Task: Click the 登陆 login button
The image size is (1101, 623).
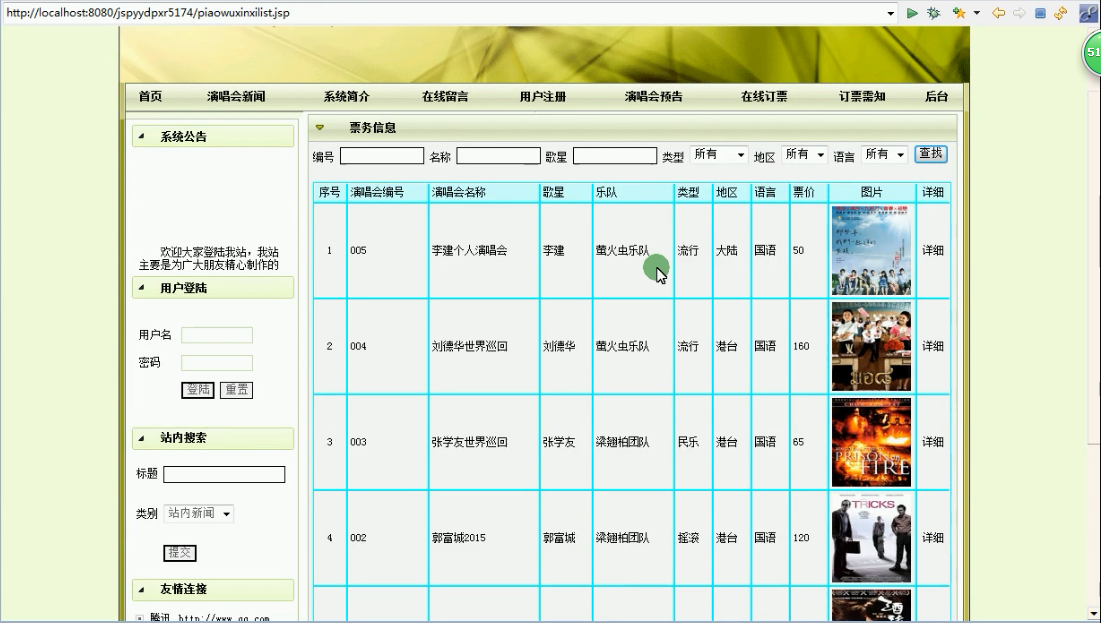Action: pyautogui.click(x=198, y=390)
